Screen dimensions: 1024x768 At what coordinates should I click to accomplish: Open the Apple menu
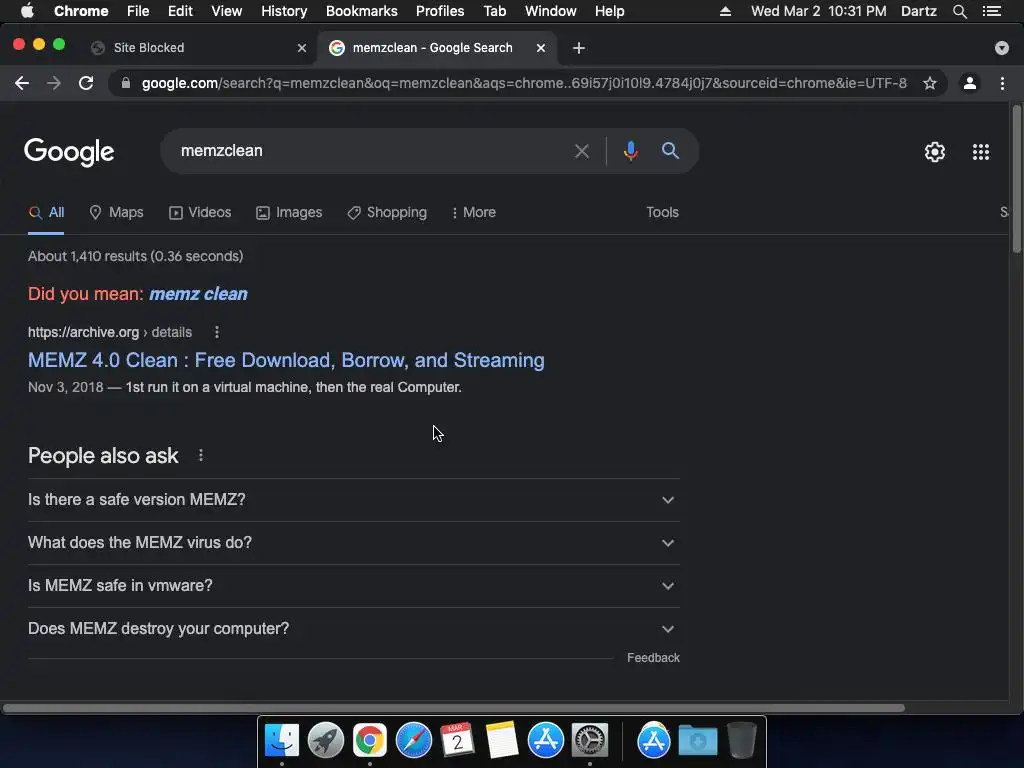[x=27, y=11]
